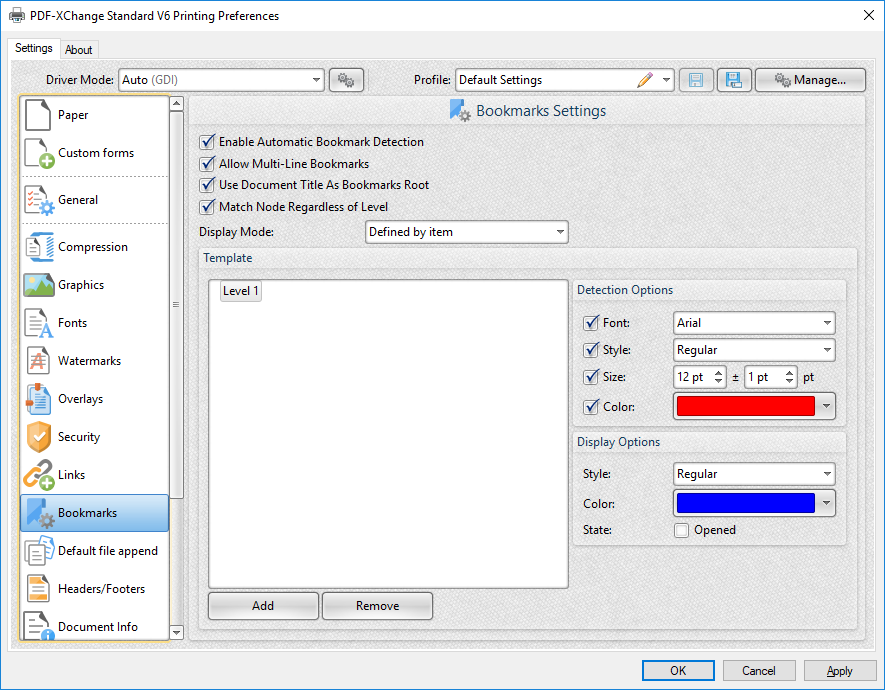Click the Add level button

263,606
